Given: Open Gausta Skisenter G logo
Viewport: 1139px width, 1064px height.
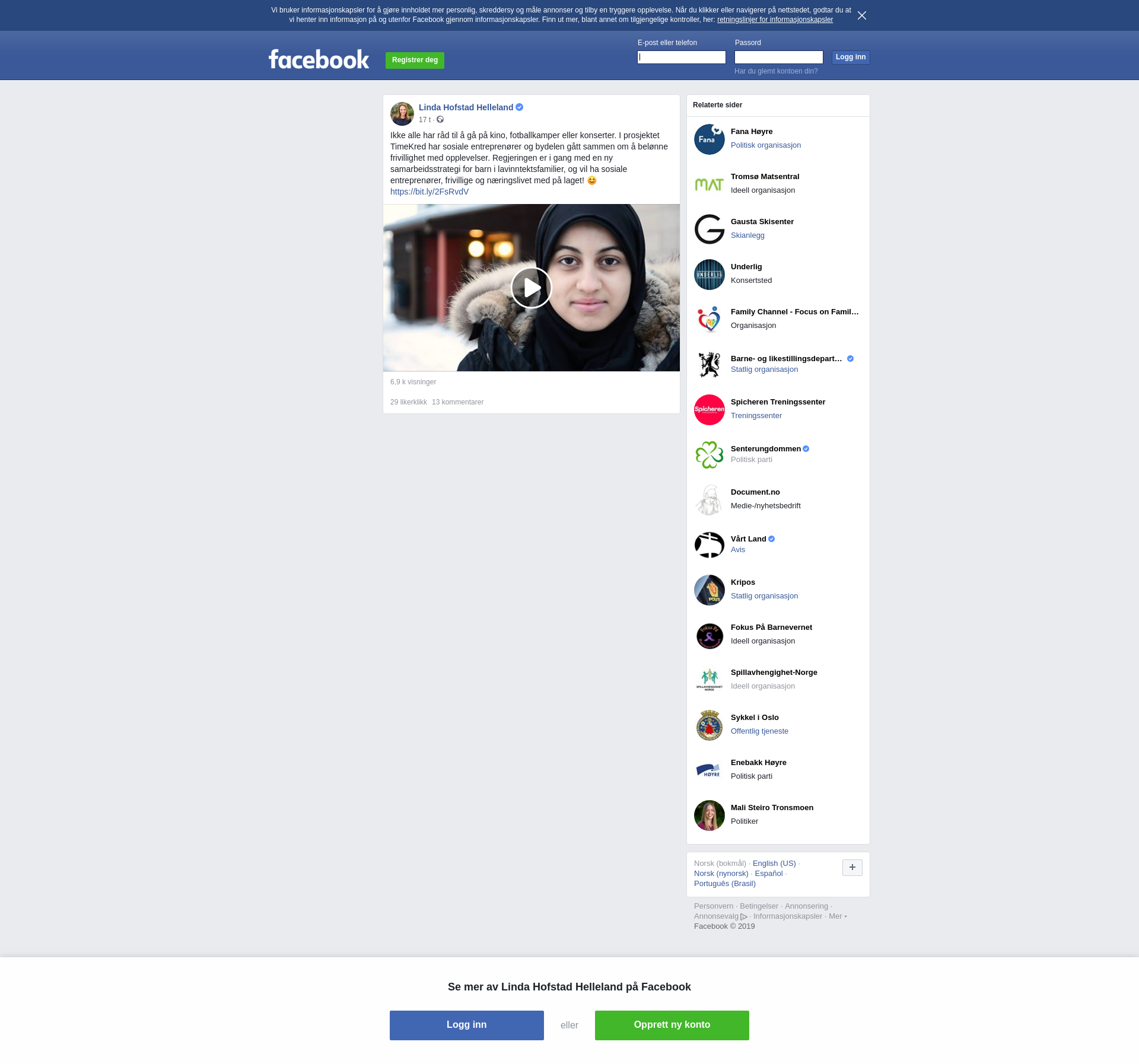Looking at the screenshot, I should [710, 230].
